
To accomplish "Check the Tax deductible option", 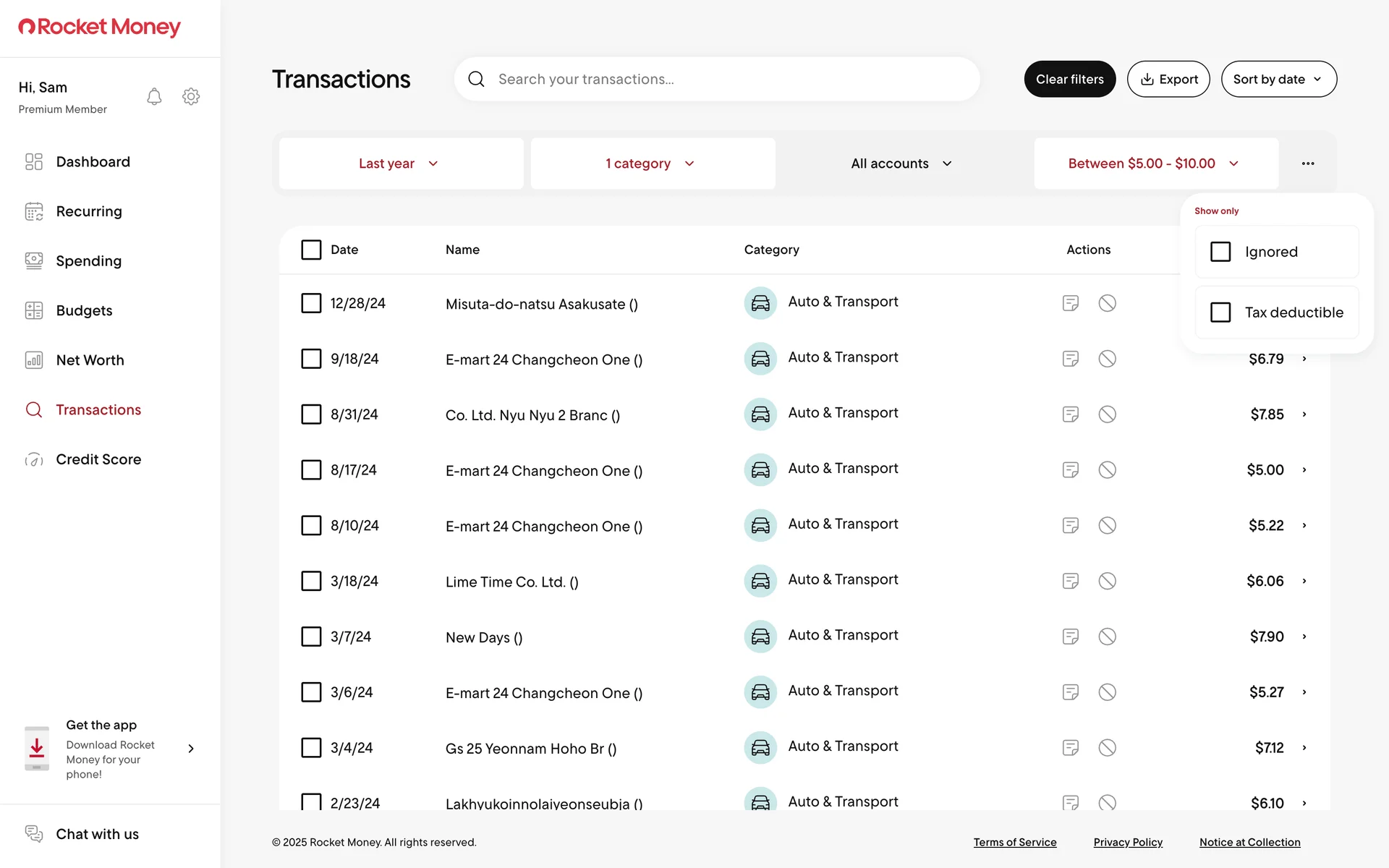I will (x=1220, y=312).
